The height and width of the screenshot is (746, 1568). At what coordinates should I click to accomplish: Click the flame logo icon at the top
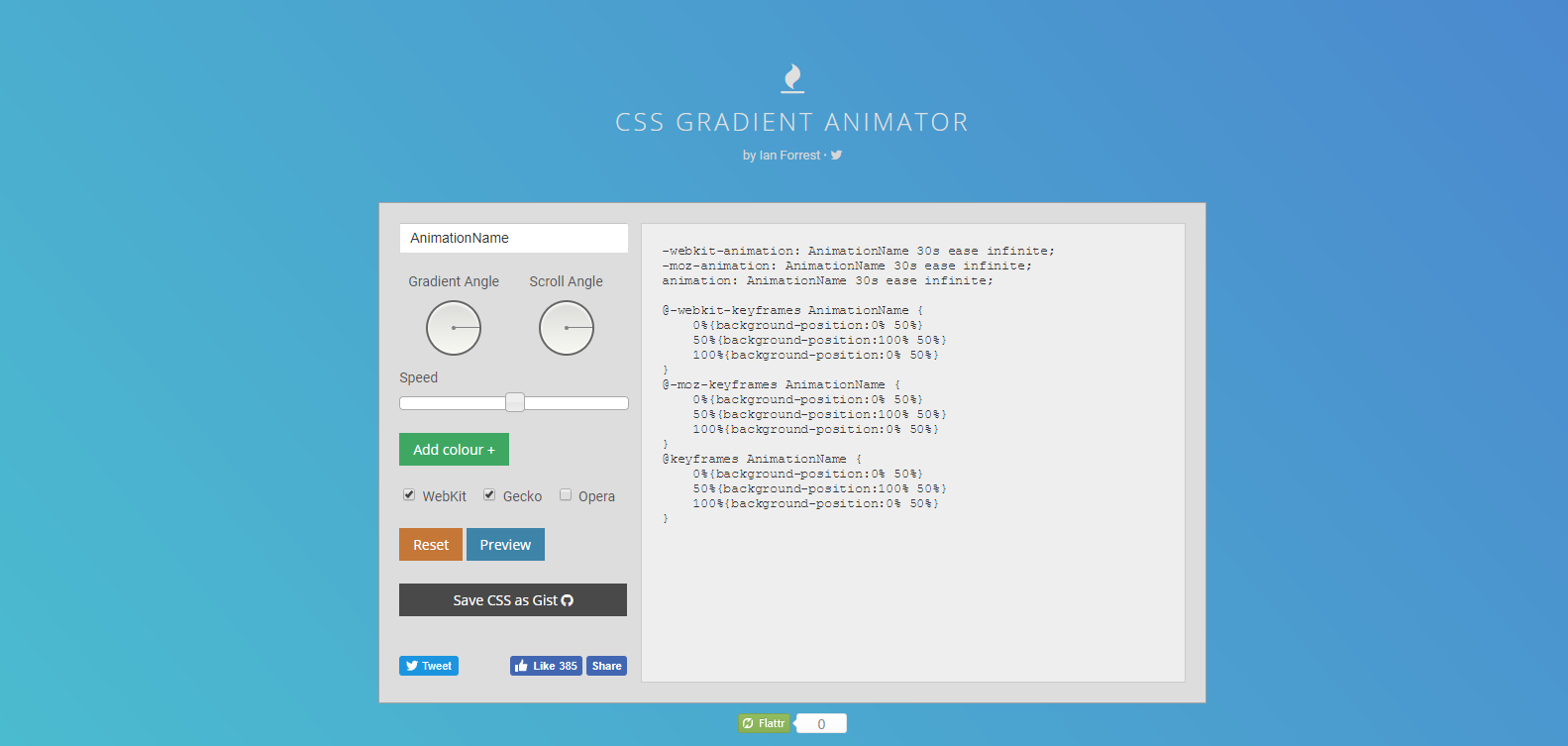pos(792,78)
